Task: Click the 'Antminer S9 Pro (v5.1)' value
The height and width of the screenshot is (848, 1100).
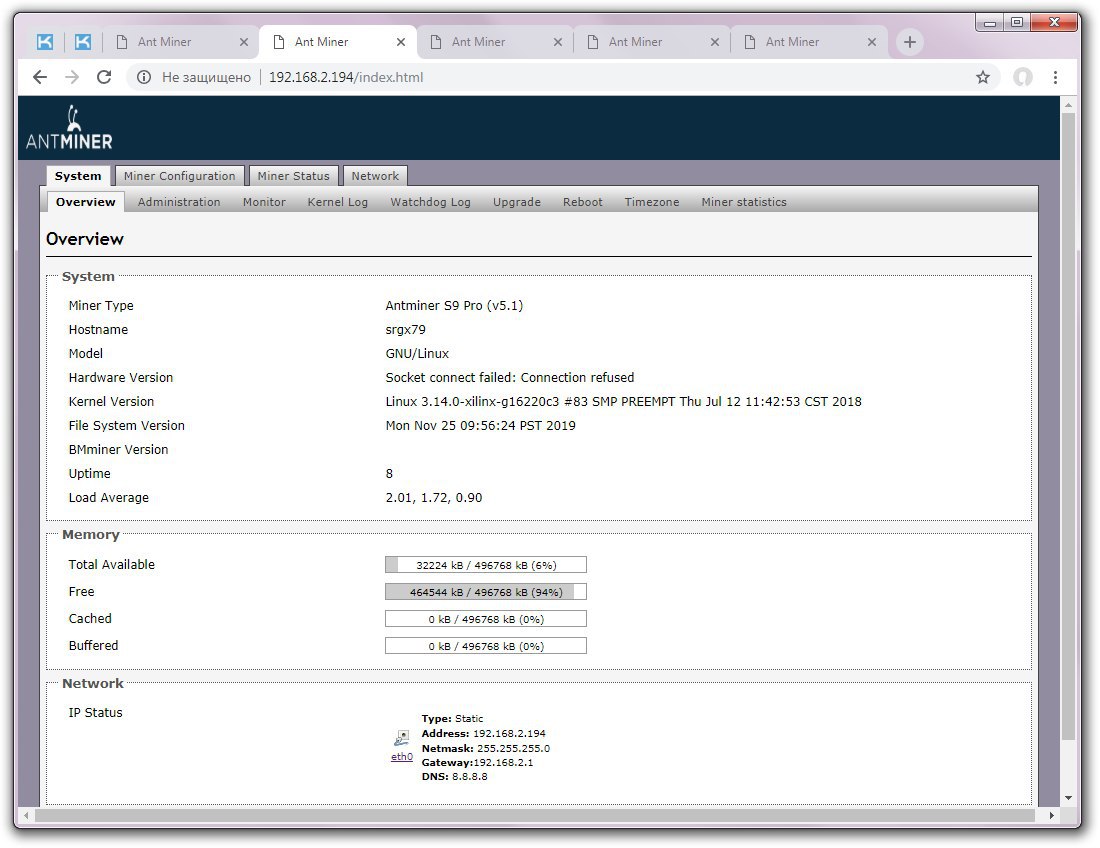Action: pos(454,306)
